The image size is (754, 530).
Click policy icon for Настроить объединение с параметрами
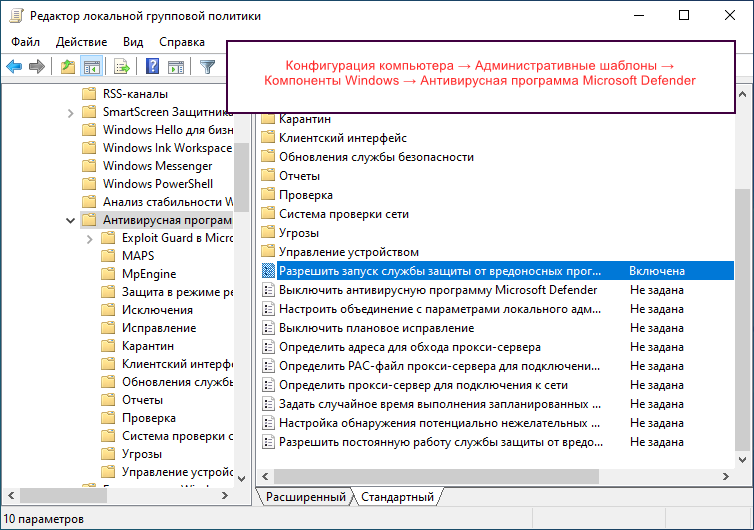[x=268, y=309]
